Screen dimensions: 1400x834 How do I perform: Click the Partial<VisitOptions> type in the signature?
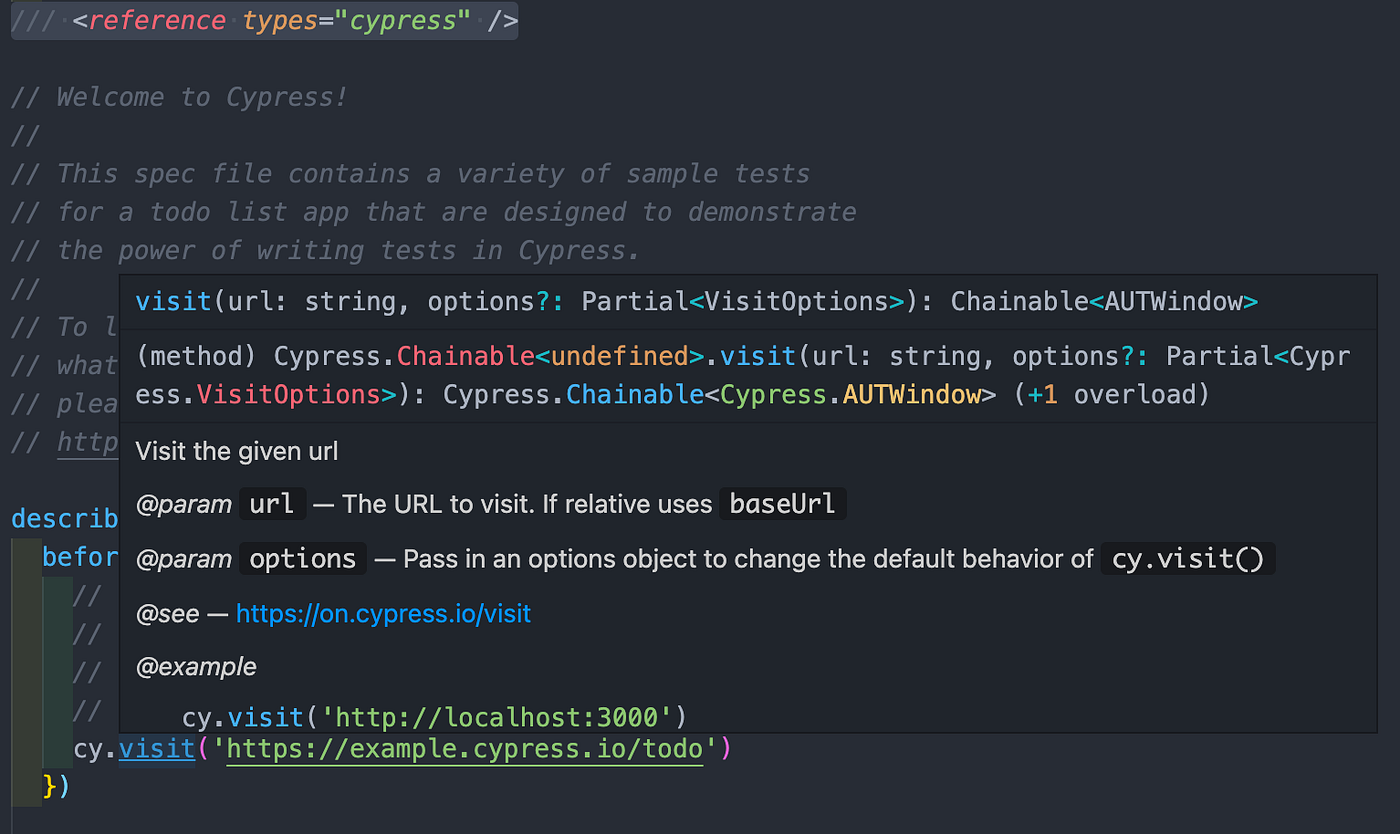coord(740,301)
